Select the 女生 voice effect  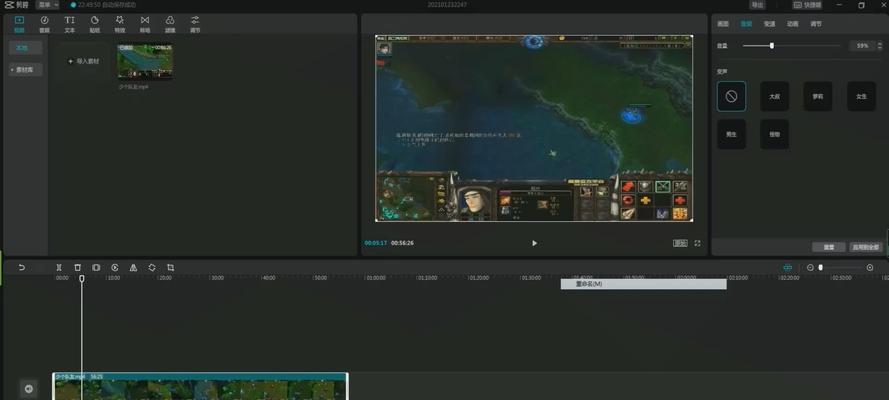tap(862, 96)
